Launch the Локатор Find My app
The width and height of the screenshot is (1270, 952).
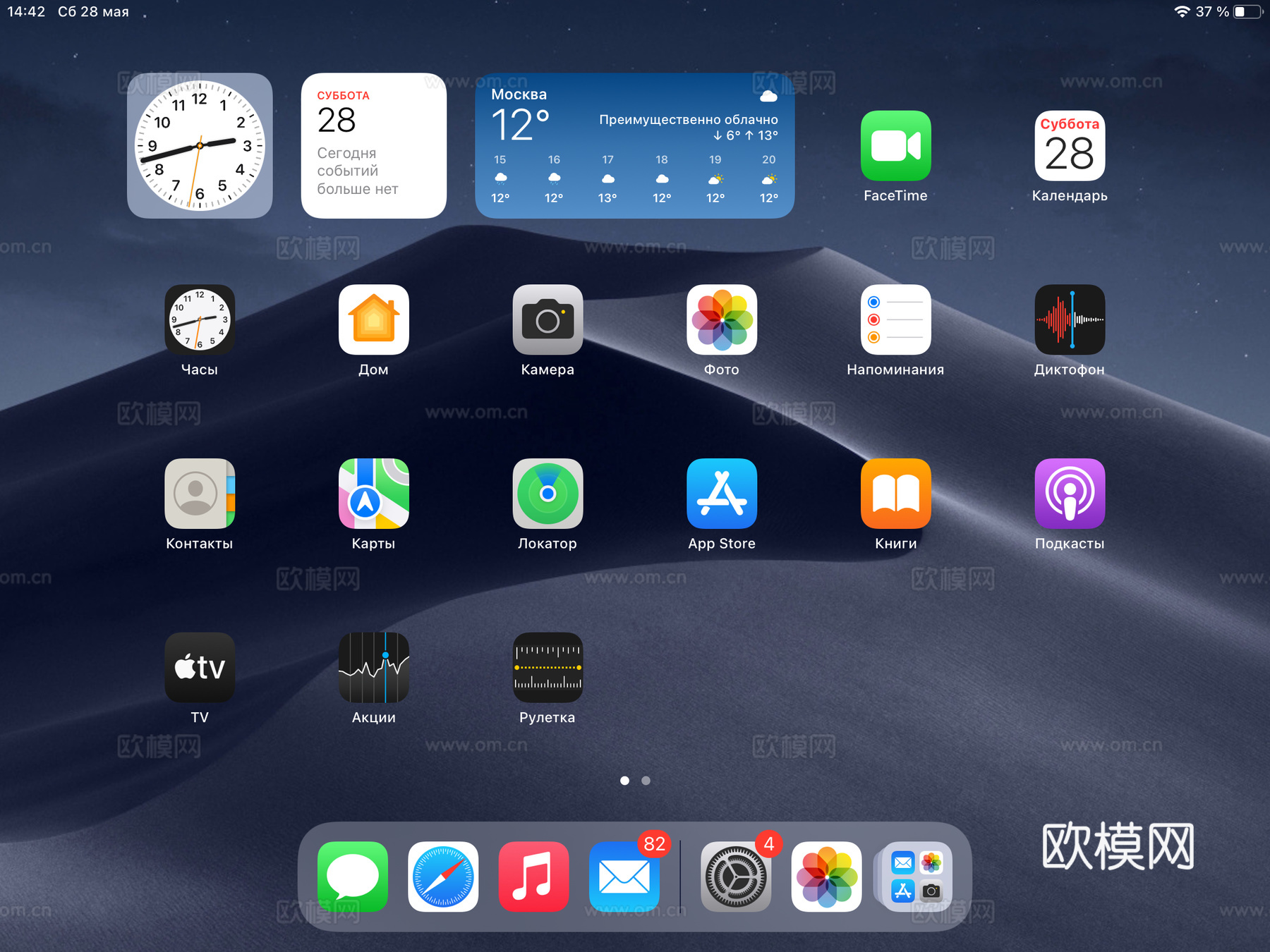[x=548, y=494]
